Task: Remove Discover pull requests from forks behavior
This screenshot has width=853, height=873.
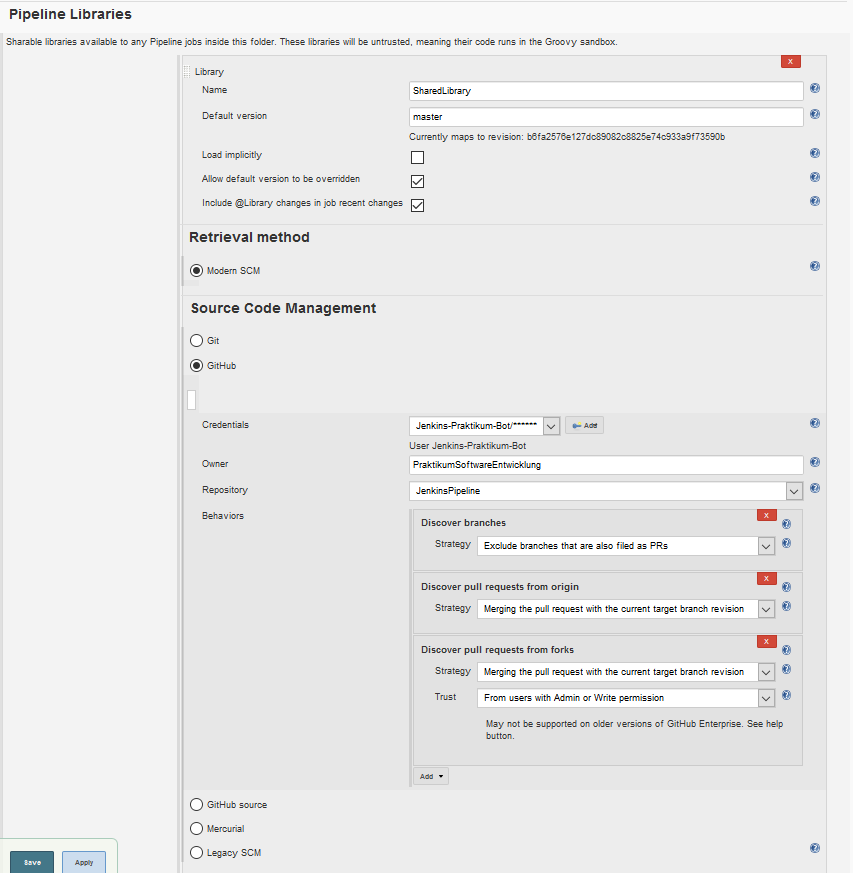Action: (x=766, y=641)
